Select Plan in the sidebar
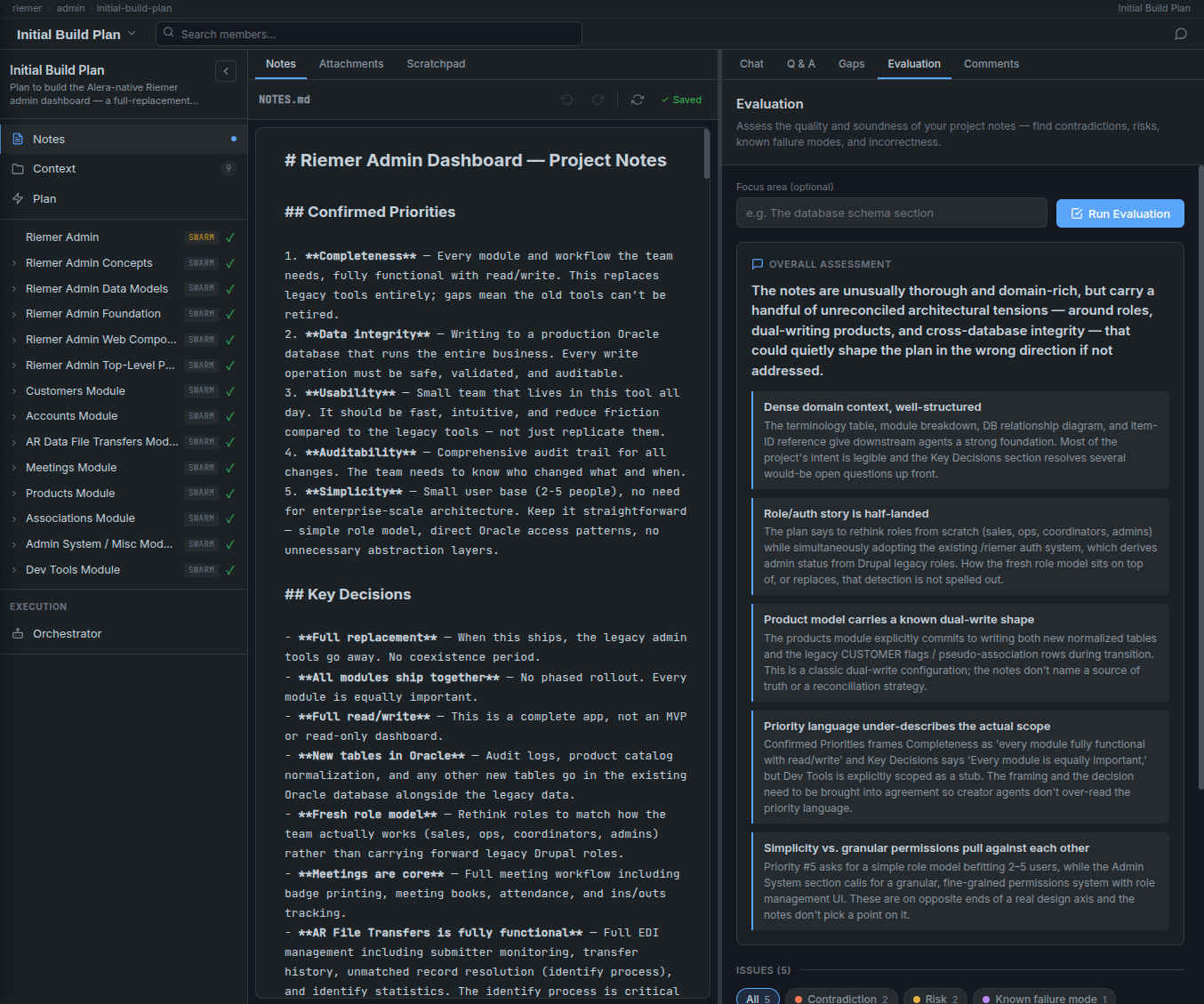The width and height of the screenshot is (1204, 1004). click(x=124, y=198)
